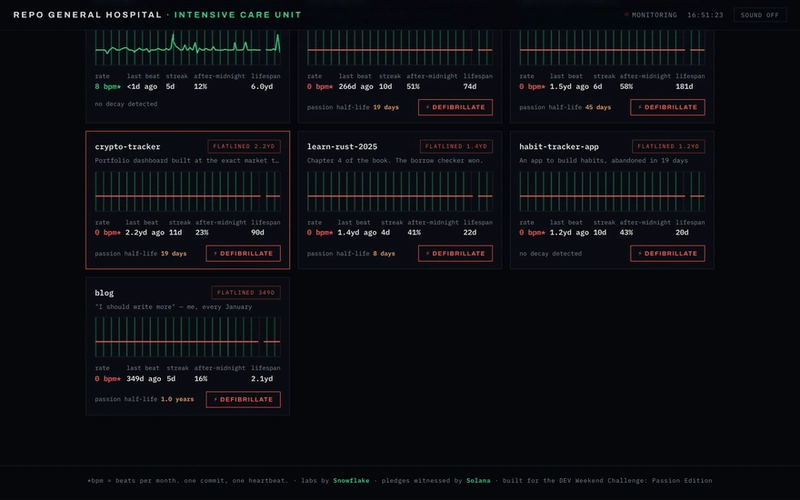This screenshot has width=800, height=500.
Task: Click passion half-life 45 days text
Action: click(565, 107)
